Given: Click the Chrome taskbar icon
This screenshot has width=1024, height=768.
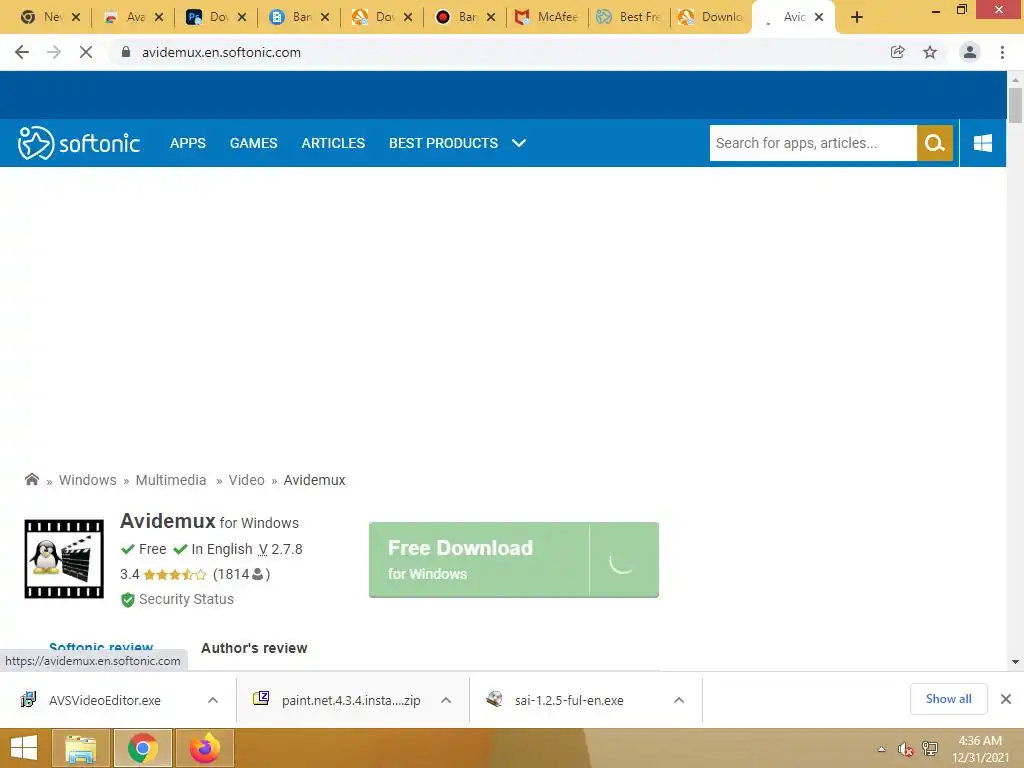Looking at the screenshot, I should 143,748.
